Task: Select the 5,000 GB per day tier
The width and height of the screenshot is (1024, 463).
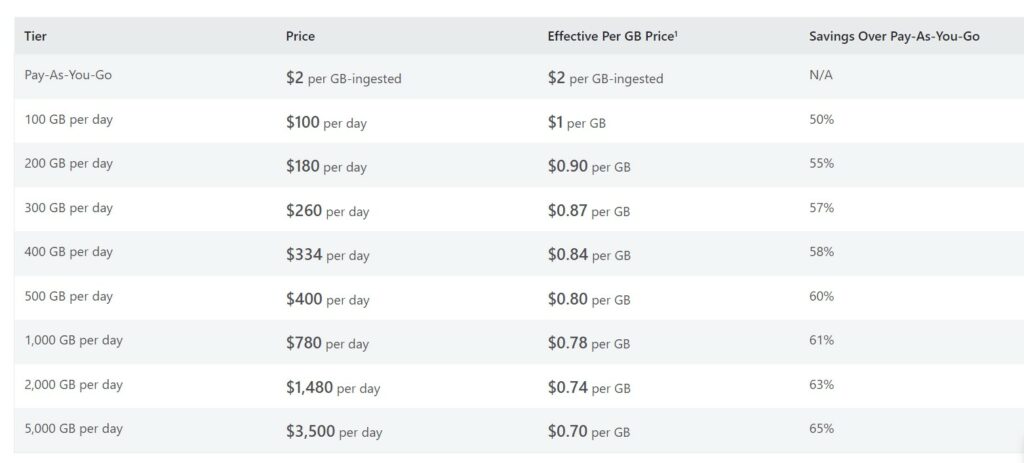Action: [73, 429]
